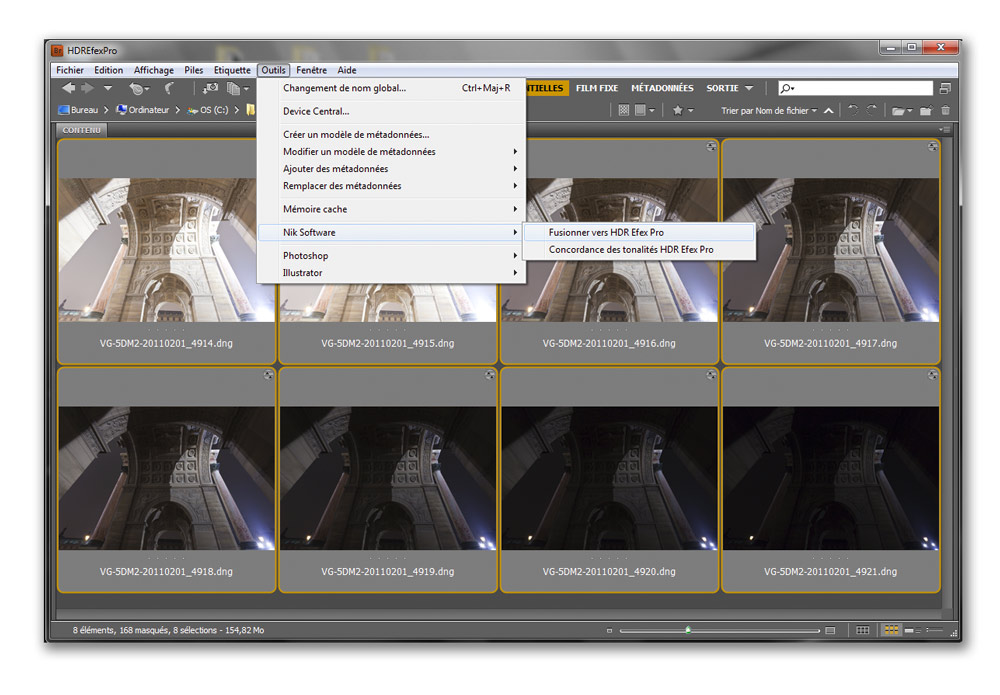
Task: Choose Device Central menu entry
Action: point(392,111)
